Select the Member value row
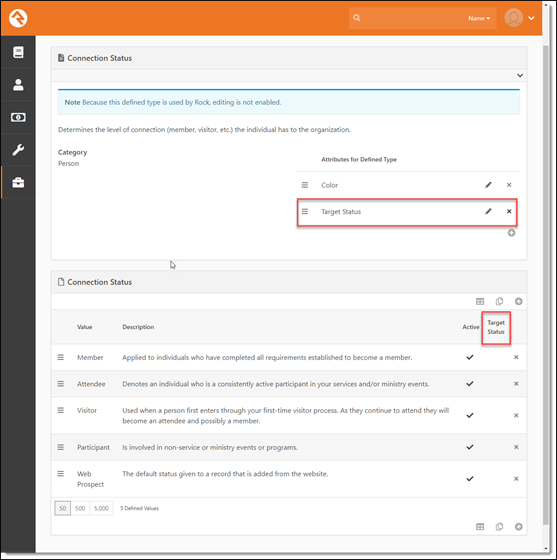This screenshot has height=560, width=557. tap(289, 358)
